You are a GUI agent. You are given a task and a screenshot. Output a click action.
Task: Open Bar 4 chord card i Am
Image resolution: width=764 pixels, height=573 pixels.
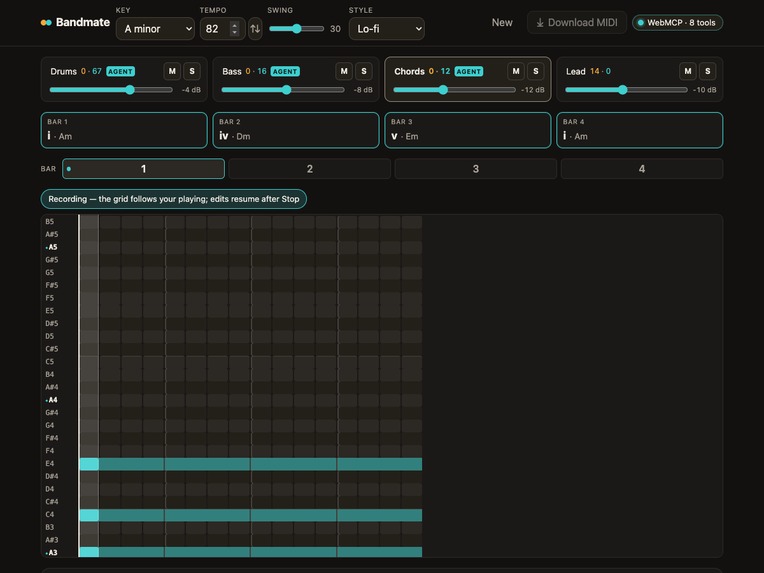click(640, 130)
